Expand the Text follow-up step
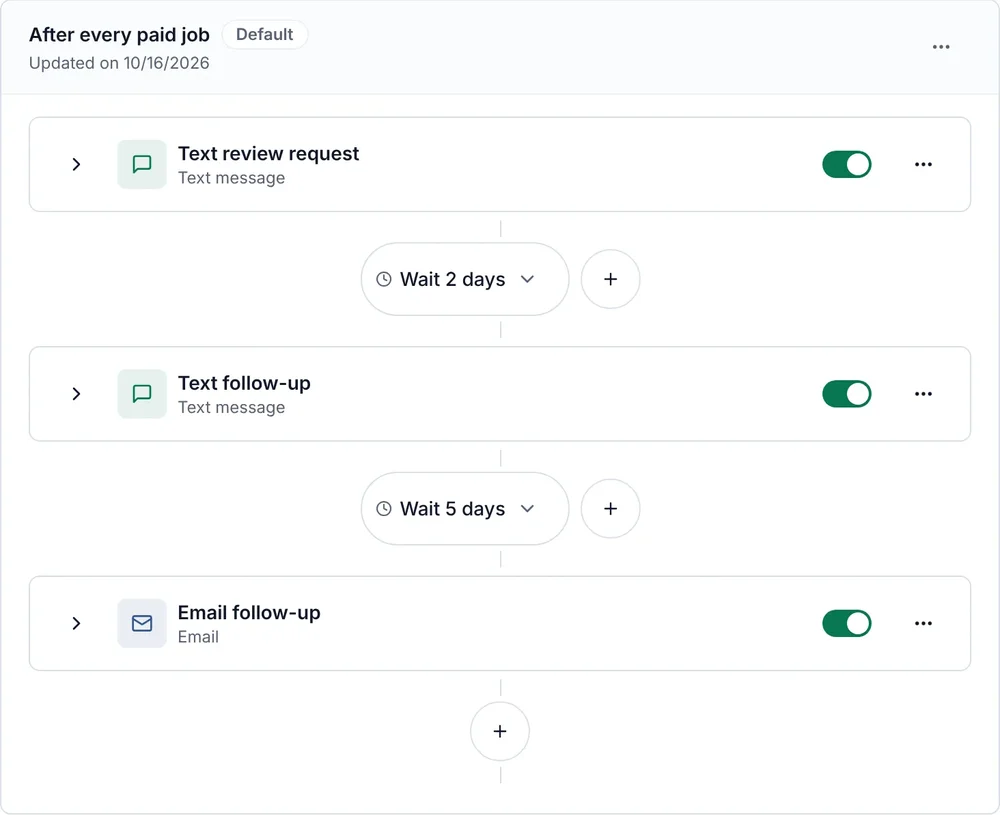Viewport: 1000px width, 815px height. coord(77,394)
